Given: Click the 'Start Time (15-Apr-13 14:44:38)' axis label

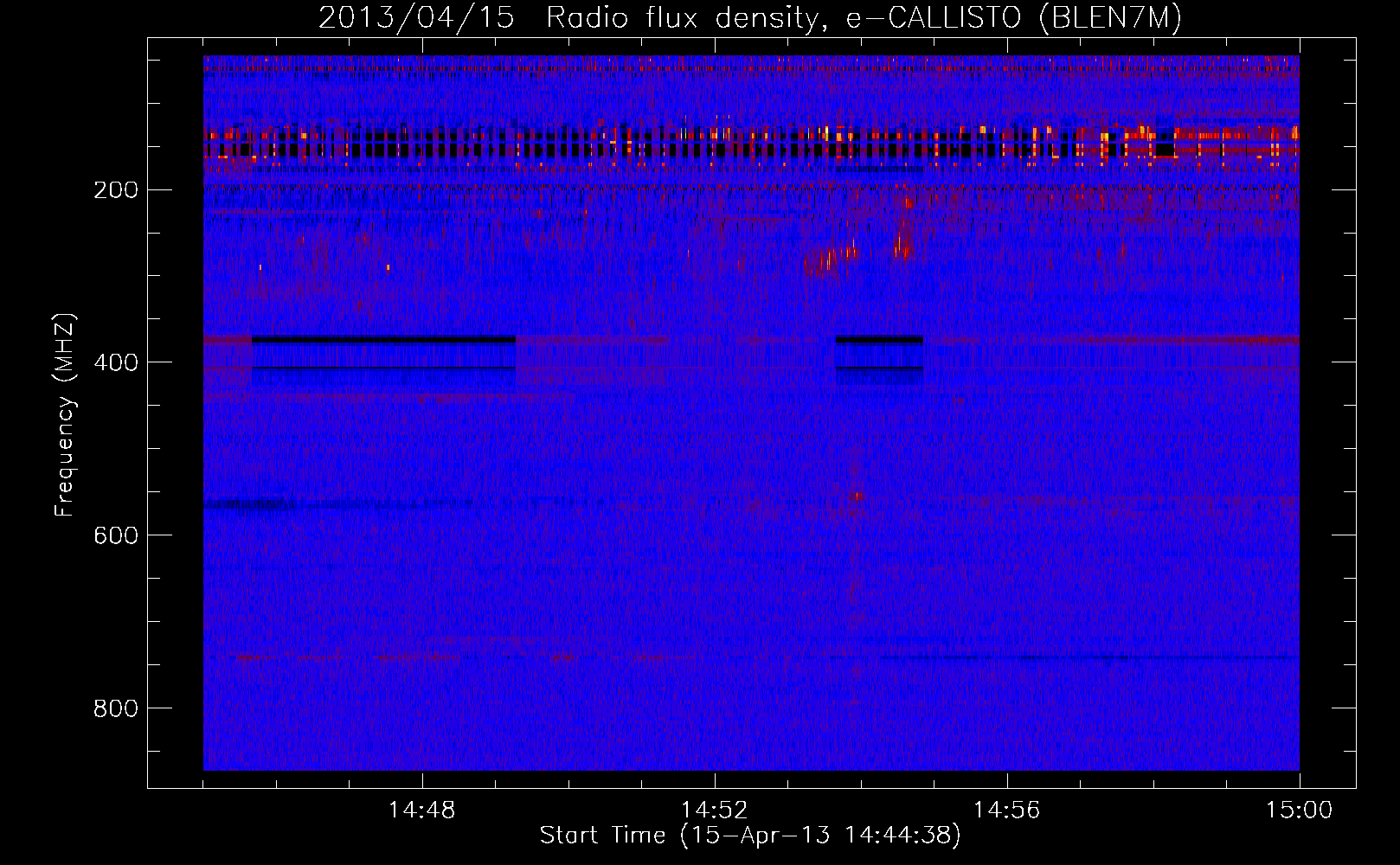Looking at the screenshot, I should 750,836.
